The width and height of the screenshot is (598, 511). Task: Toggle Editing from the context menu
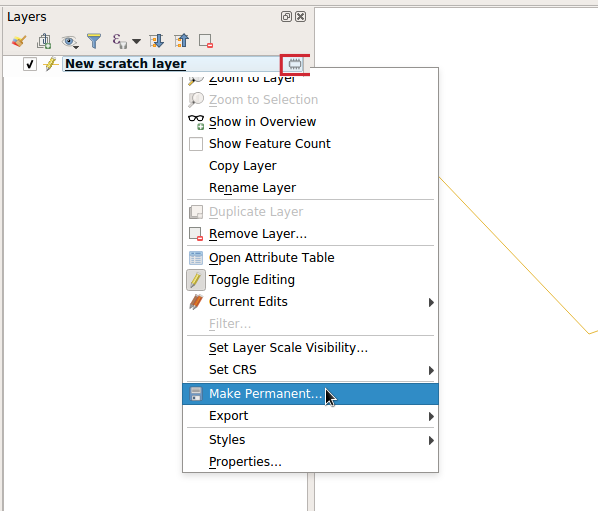[252, 280]
